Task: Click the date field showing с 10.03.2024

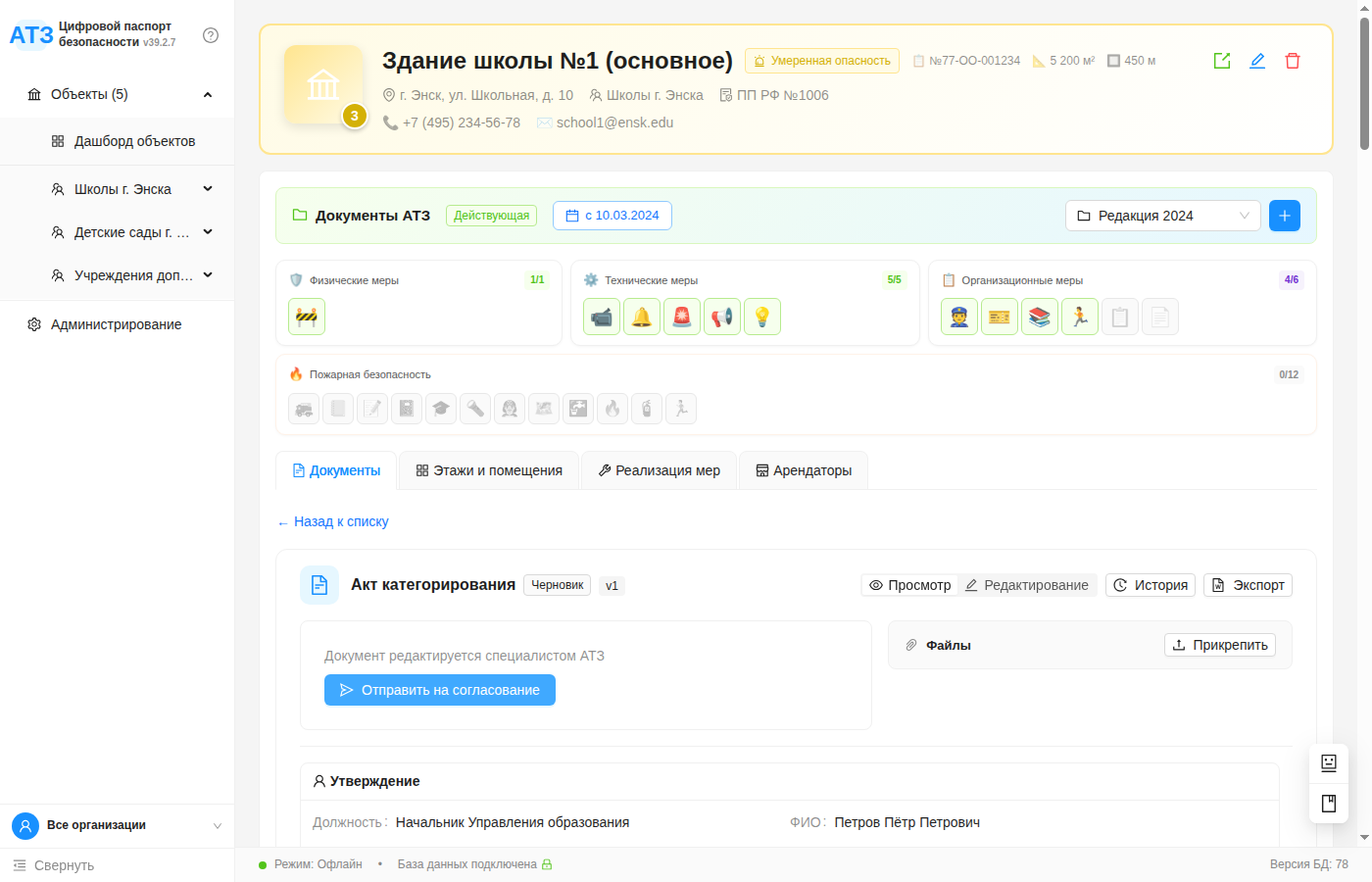Action: (612, 215)
